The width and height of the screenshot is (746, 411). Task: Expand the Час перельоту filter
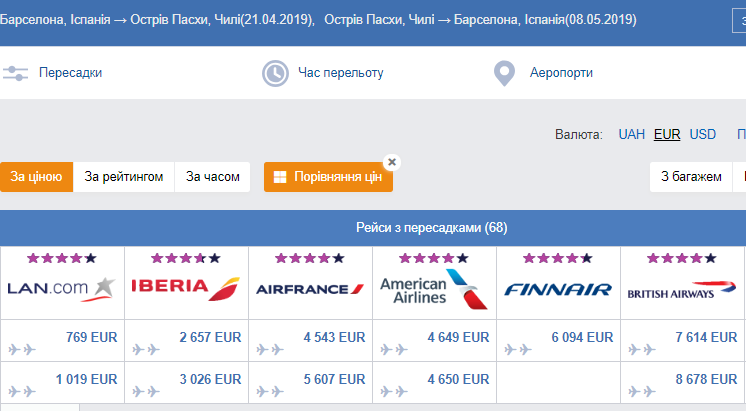(x=341, y=73)
